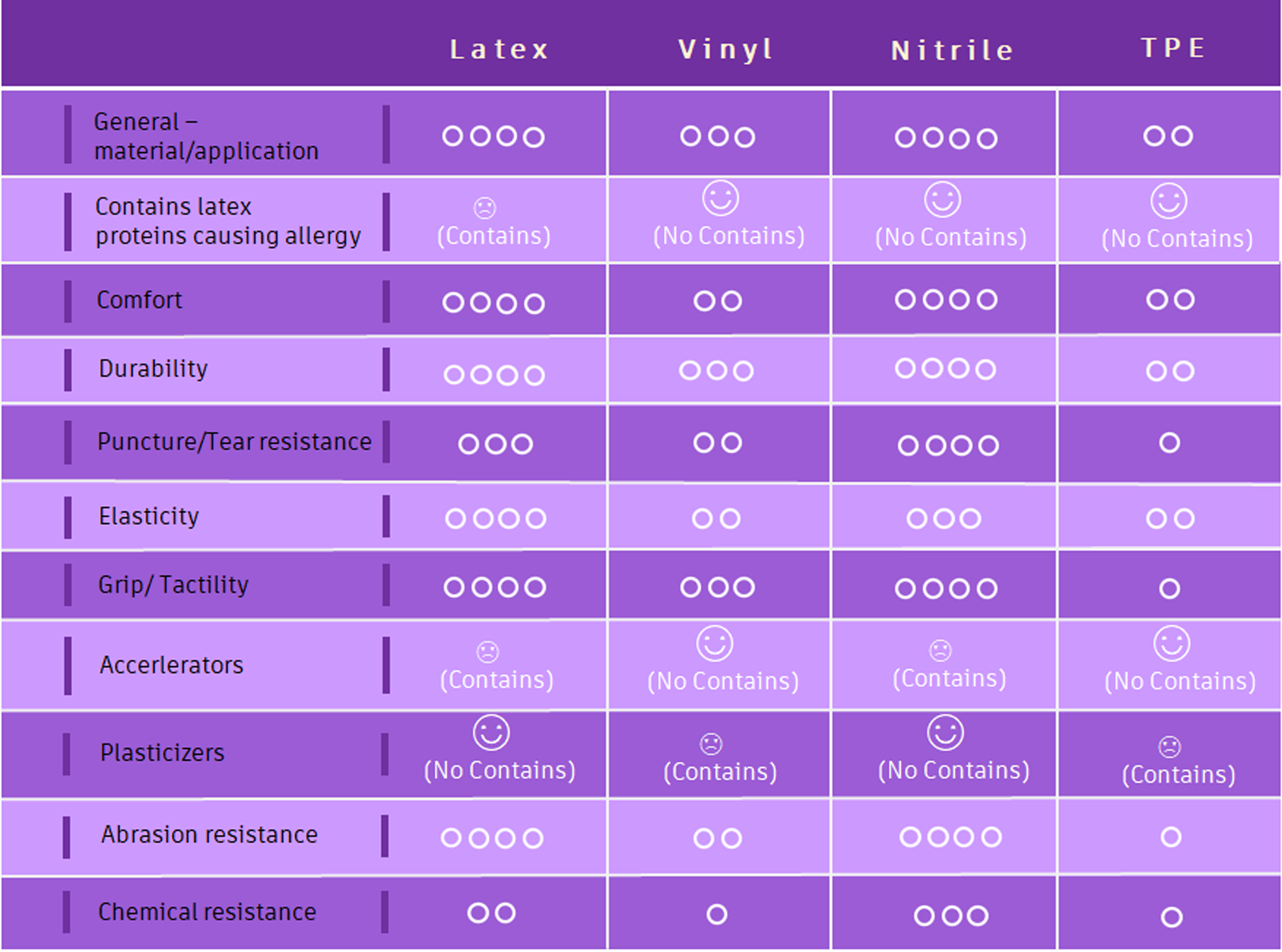The image size is (1282, 952).
Task: Select Nitrile's smiley in latex proteins row
Action: pyautogui.click(x=943, y=200)
